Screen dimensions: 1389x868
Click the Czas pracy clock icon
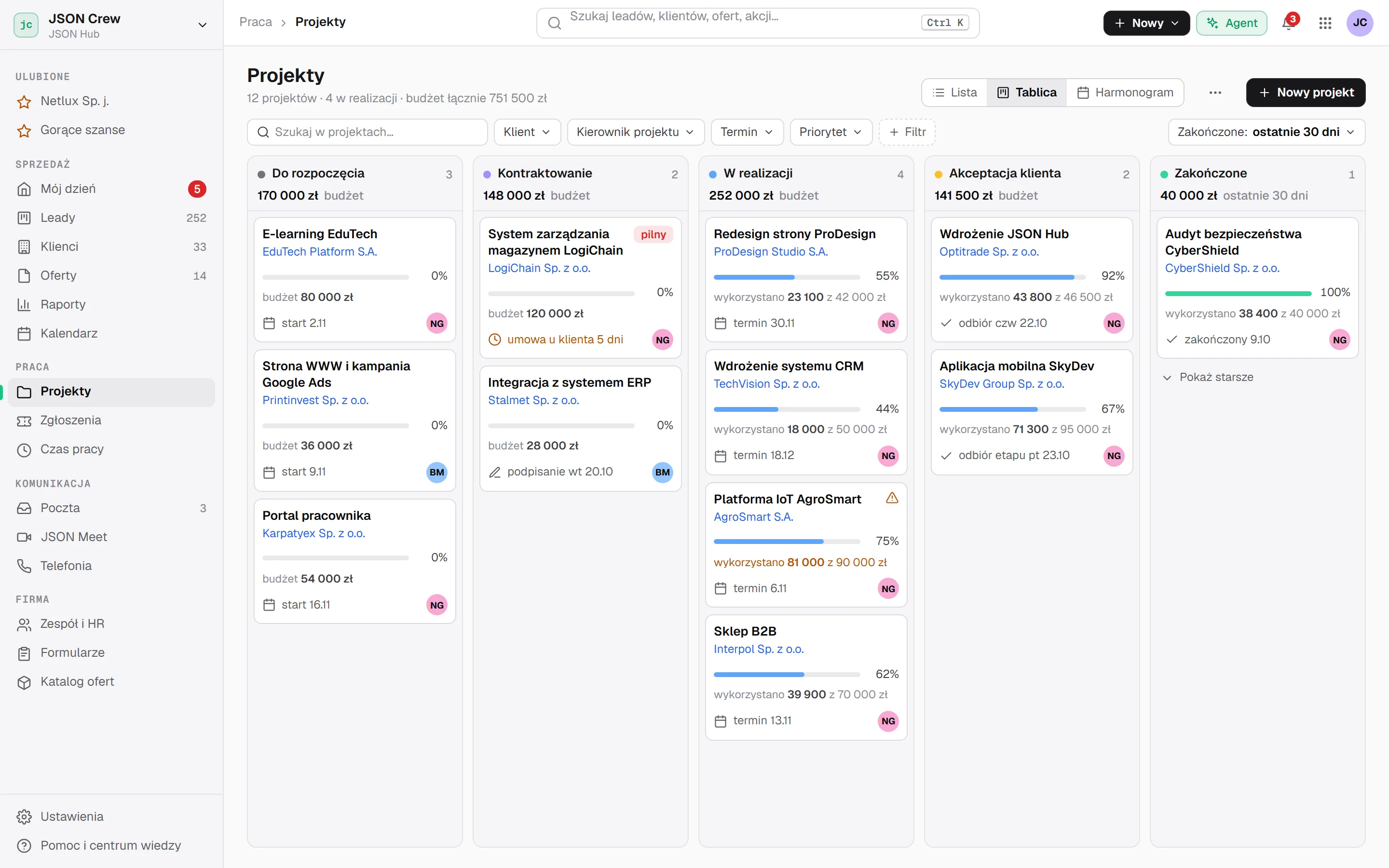pyautogui.click(x=24, y=449)
